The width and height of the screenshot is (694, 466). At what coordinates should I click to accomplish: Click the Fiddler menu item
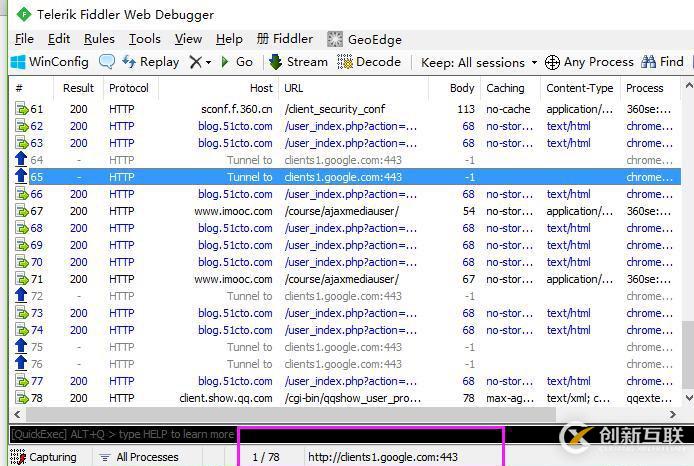pyautogui.click(x=285, y=39)
